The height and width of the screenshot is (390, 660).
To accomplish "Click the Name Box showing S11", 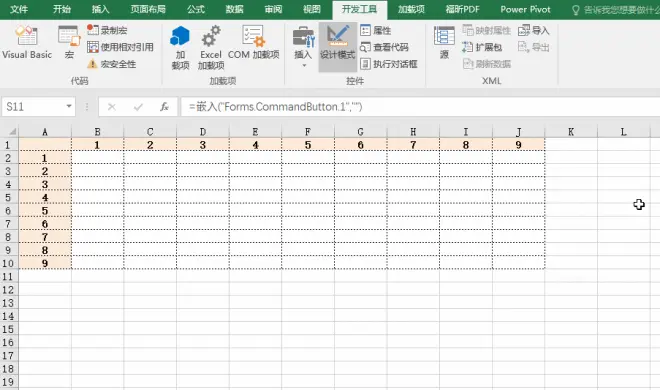I will coord(33,107).
